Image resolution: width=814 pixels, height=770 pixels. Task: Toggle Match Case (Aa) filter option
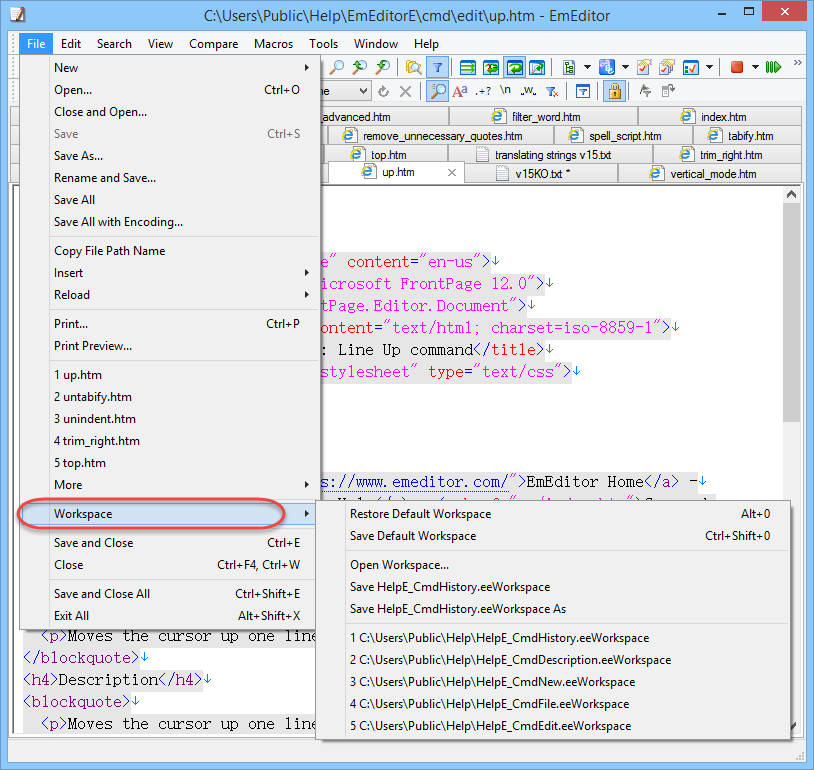pyautogui.click(x=460, y=91)
